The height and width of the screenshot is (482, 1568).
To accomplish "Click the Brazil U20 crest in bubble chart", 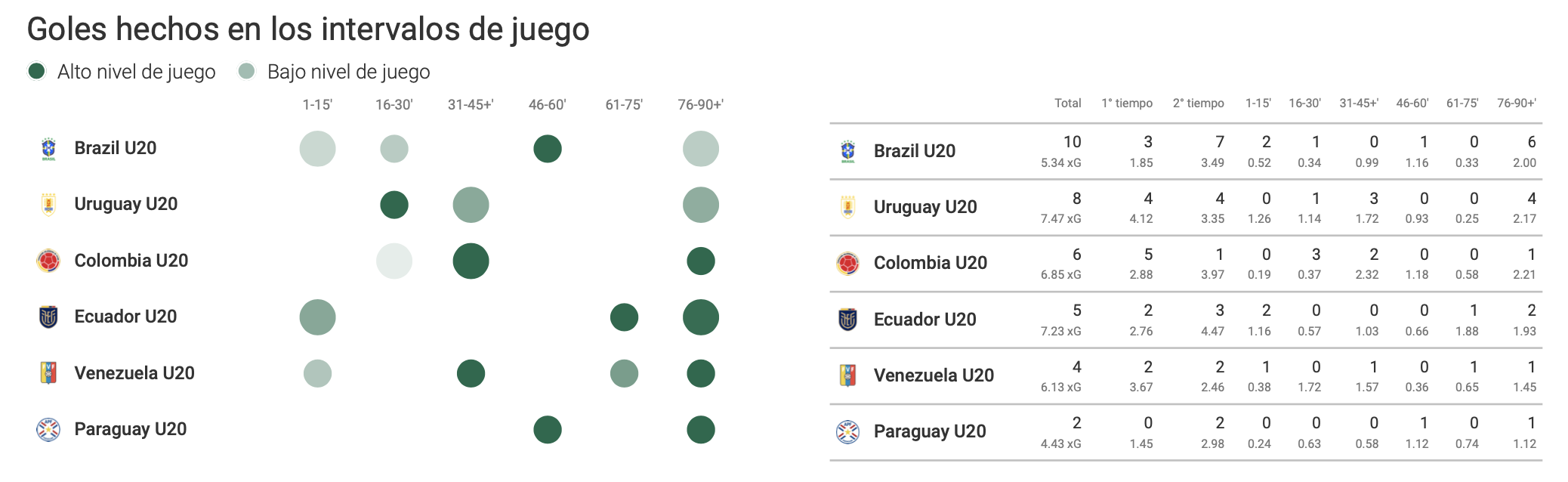I will point(48,149).
